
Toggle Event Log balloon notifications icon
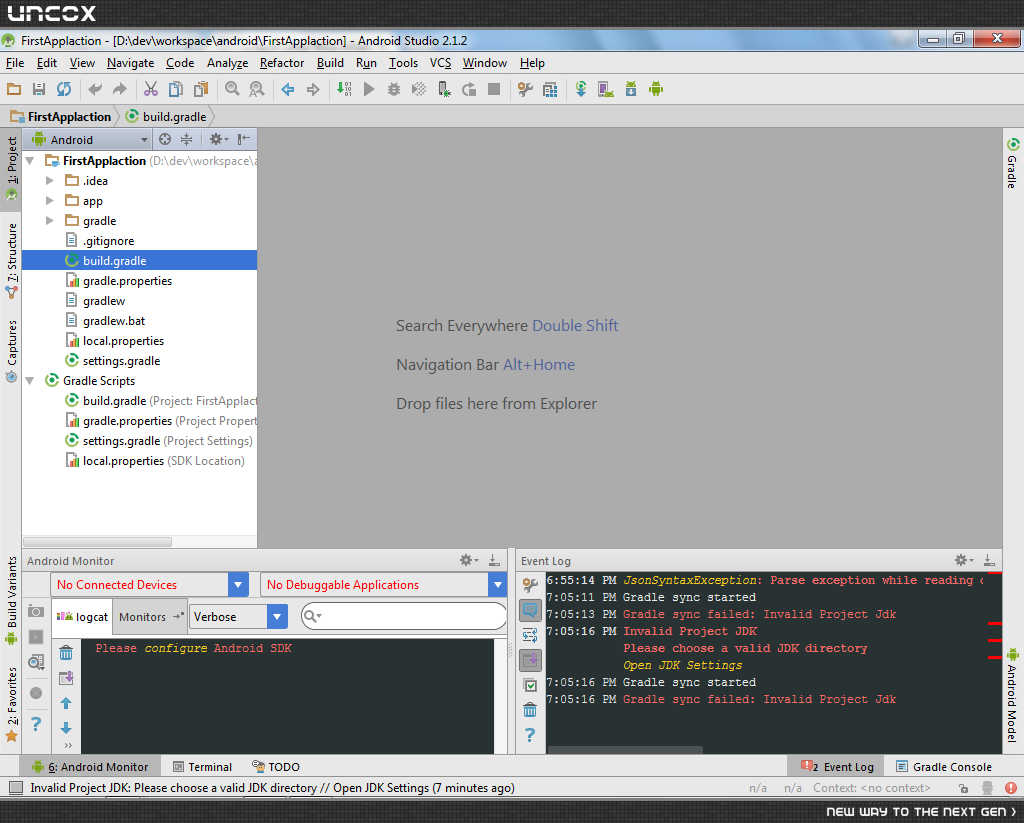(530, 611)
